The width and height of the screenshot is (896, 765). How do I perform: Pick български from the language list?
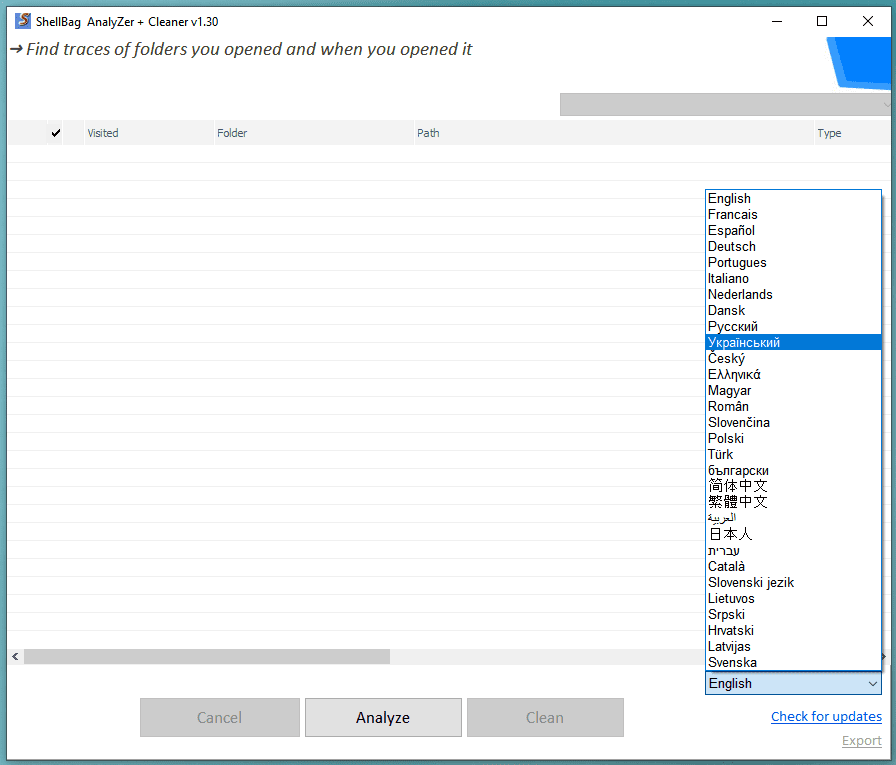pyautogui.click(x=793, y=470)
